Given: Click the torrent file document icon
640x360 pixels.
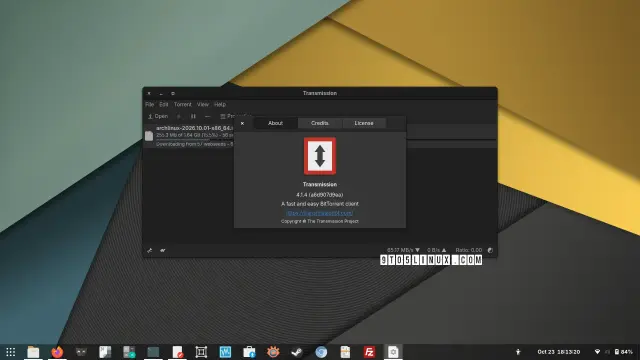Looking at the screenshot, I should point(149,136).
